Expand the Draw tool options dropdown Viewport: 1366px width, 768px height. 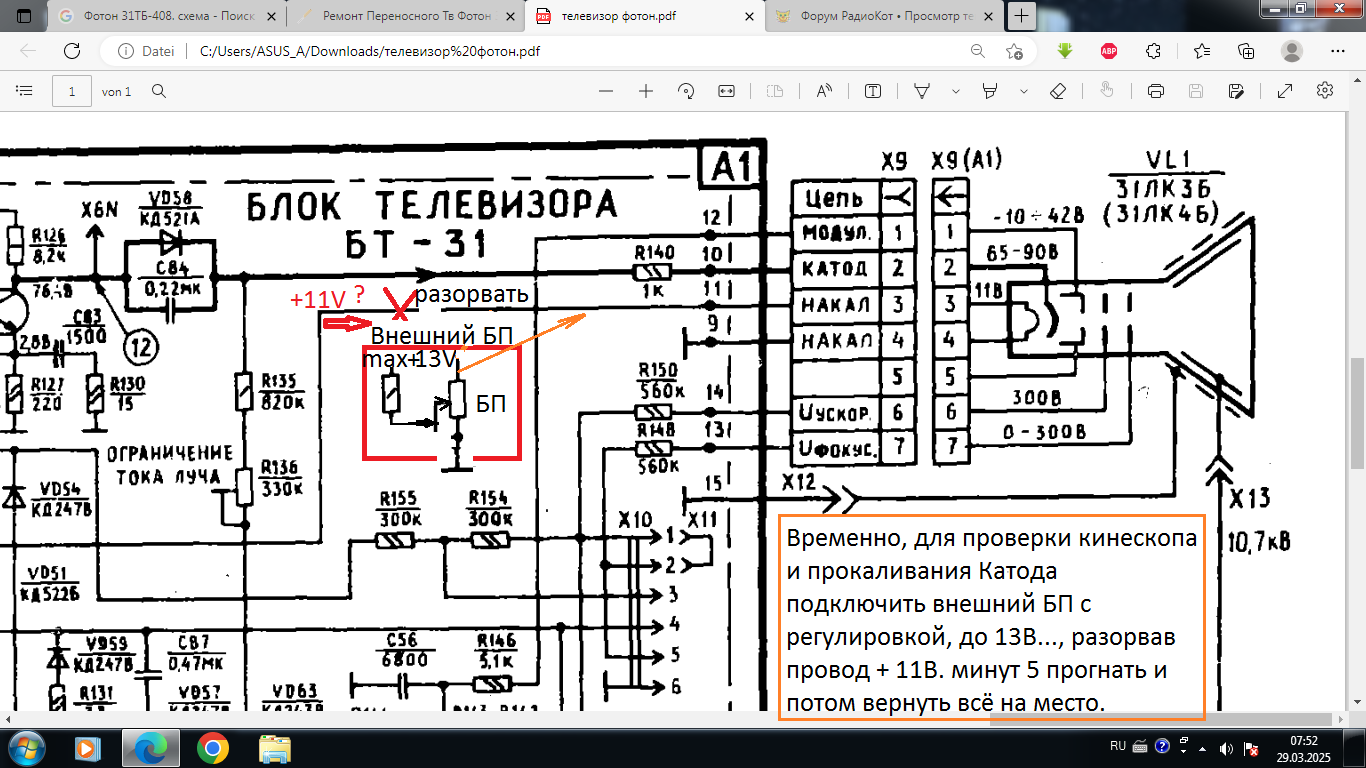click(956, 91)
